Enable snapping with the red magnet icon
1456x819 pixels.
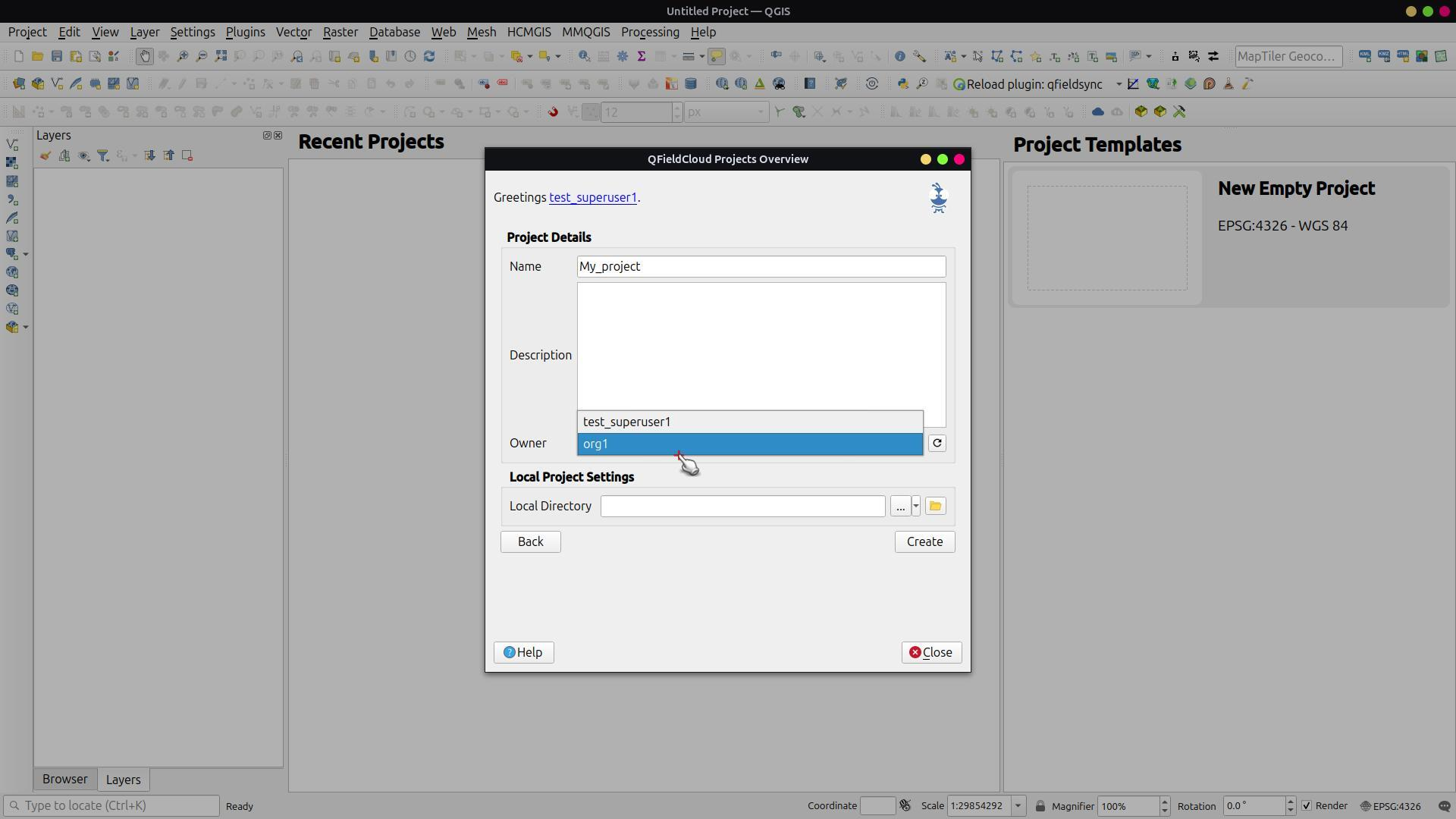553,112
